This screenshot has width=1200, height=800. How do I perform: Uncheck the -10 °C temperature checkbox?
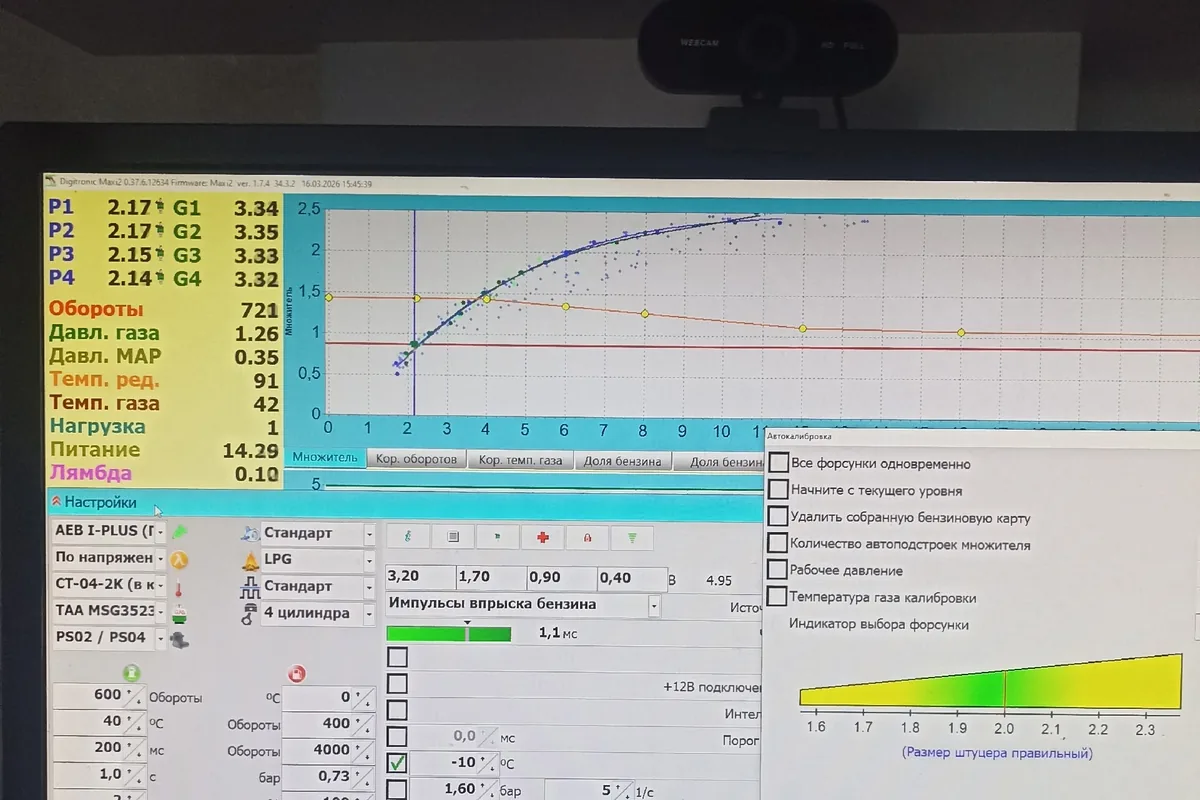click(x=397, y=764)
